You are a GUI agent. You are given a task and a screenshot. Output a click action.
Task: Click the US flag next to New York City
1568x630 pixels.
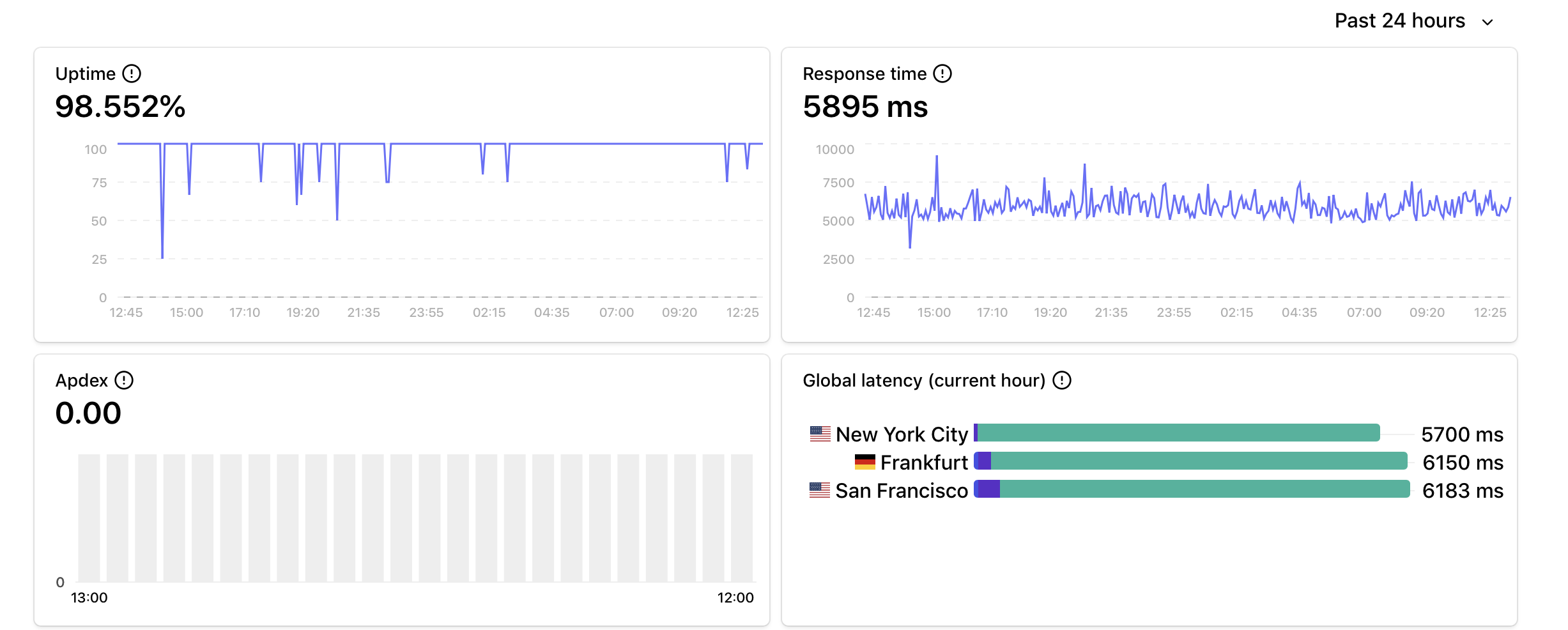(820, 434)
